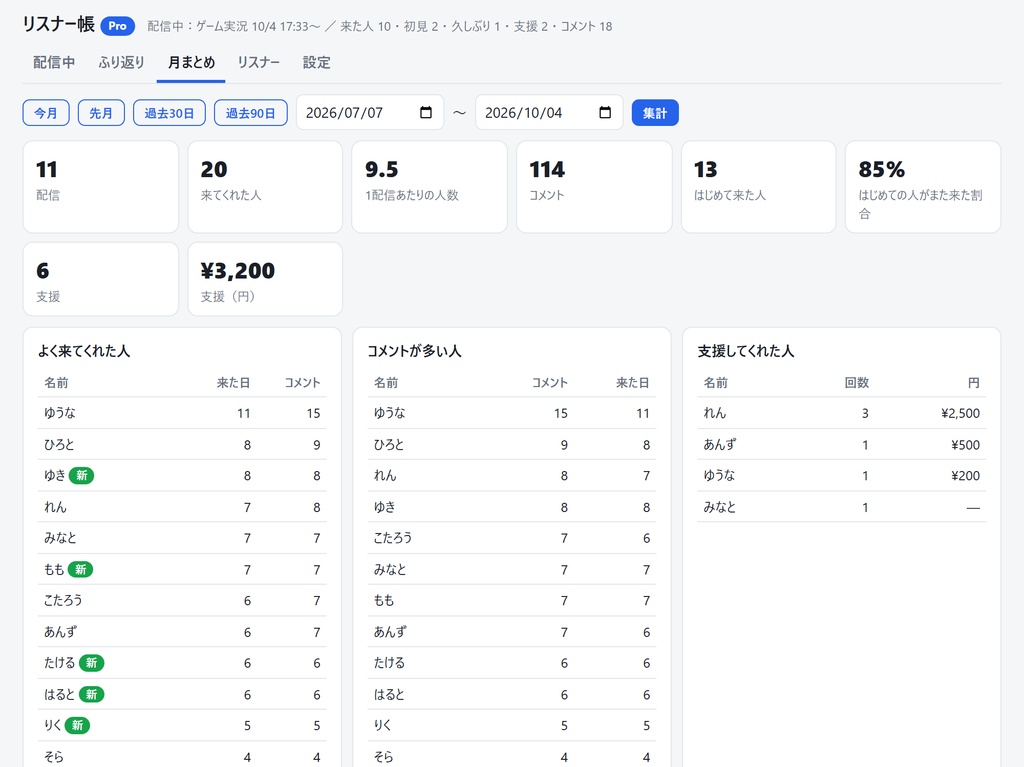
Task: Edit the start date field 2026/07/07
Action: click(x=370, y=112)
